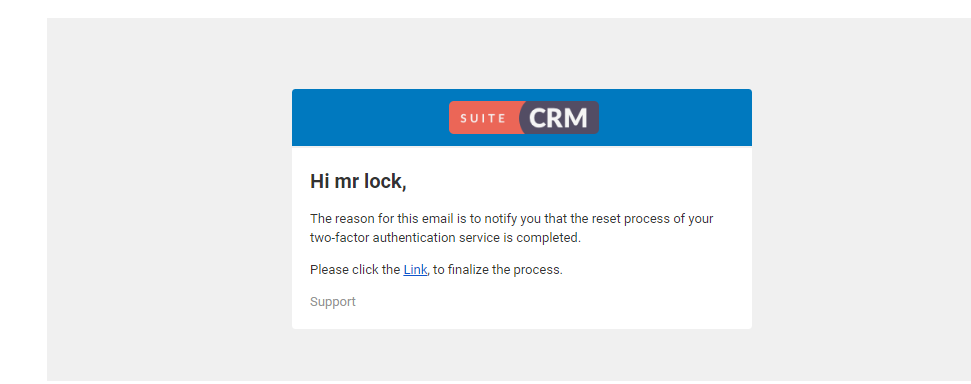Click the gray "Support" signature text
The width and height of the screenshot is (971, 384).
pos(333,302)
